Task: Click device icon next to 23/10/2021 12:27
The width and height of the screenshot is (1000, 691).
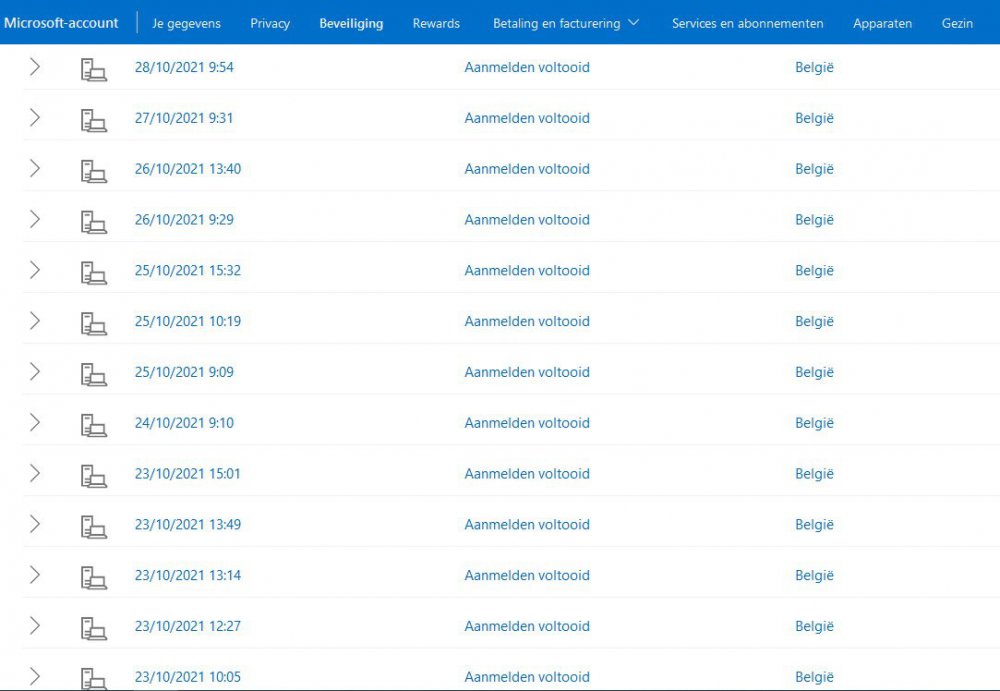Action: click(93, 628)
